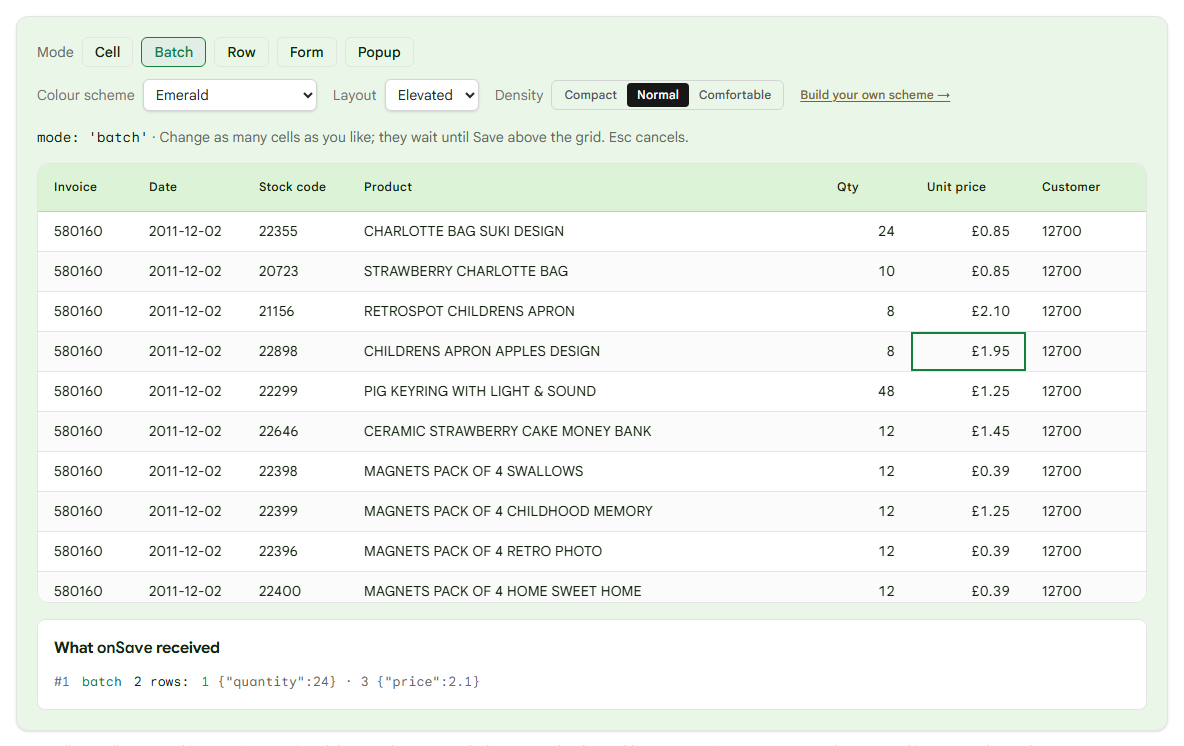Open the Colour scheme Emerald dropdown
The image size is (1184, 746).
pyautogui.click(x=230, y=95)
